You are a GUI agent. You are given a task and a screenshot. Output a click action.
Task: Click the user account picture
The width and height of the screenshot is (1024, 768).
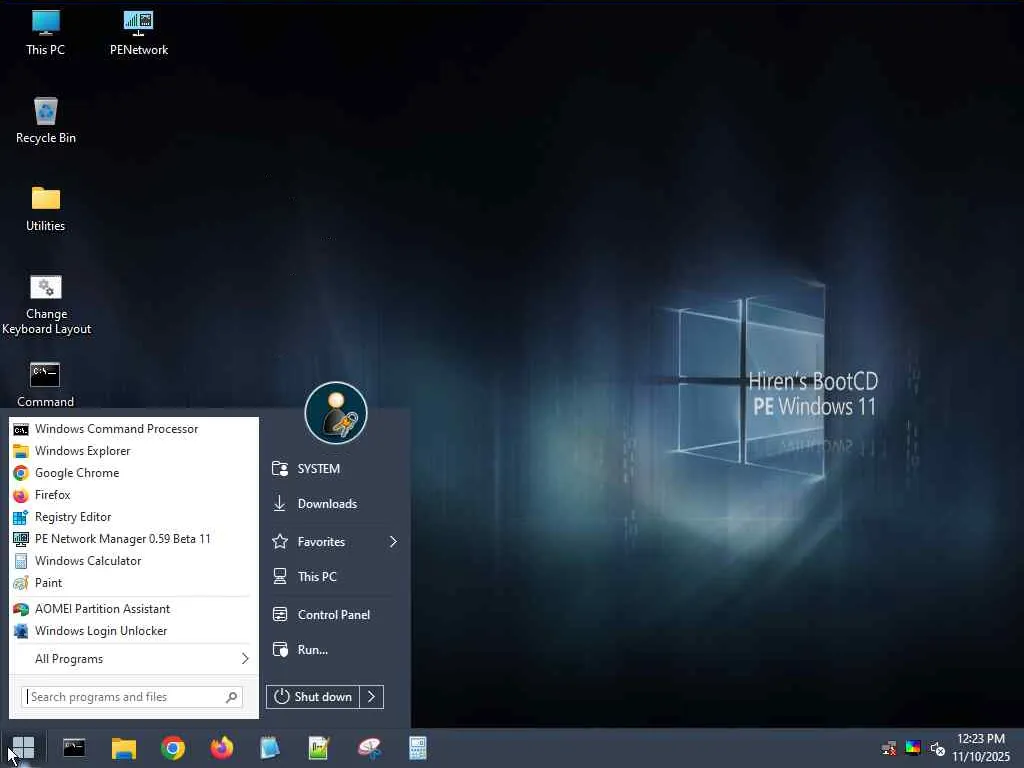tap(336, 413)
